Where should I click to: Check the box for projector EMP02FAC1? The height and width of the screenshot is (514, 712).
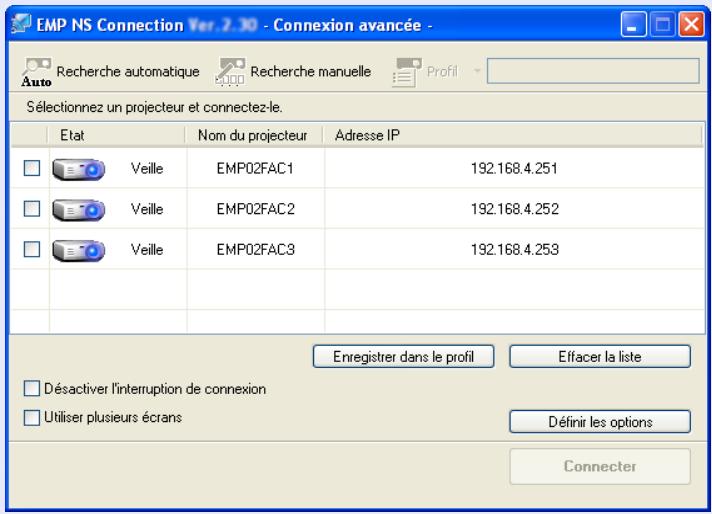coord(32,168)
